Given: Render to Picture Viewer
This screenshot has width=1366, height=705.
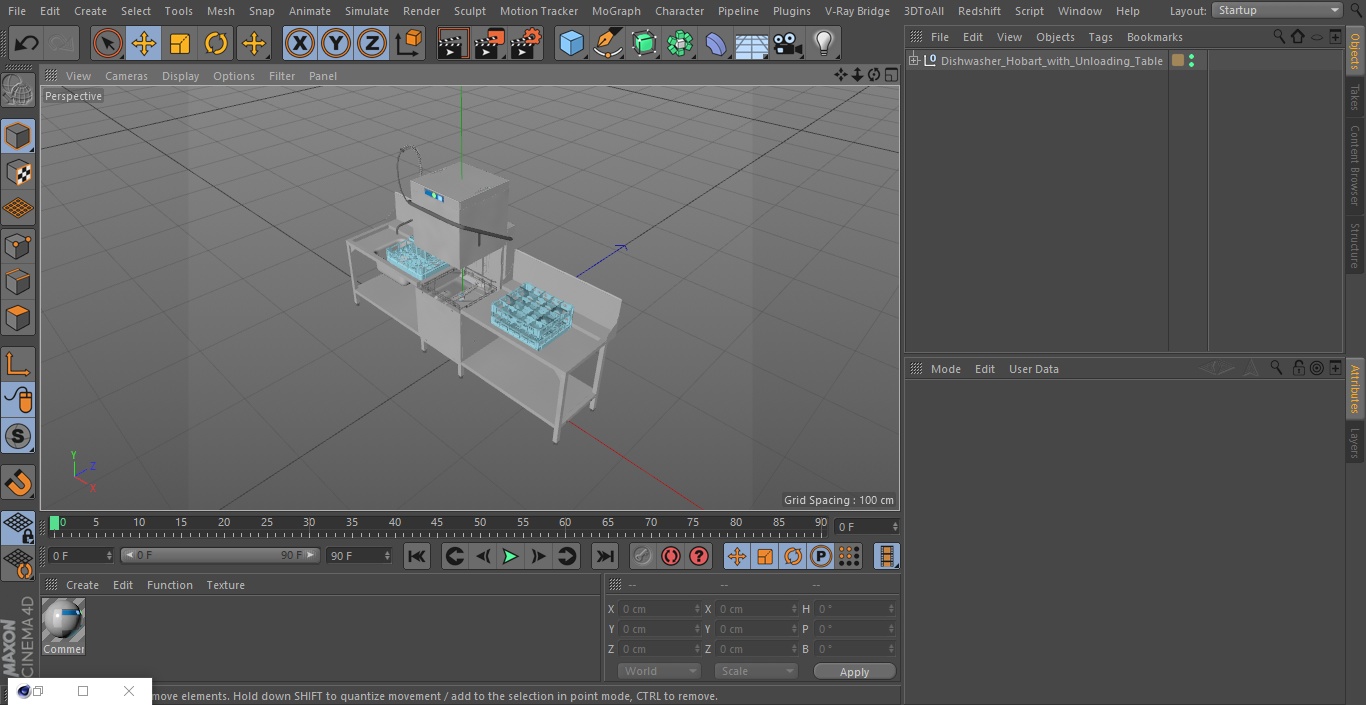Looking at the screenshot, I should point(489,44).
